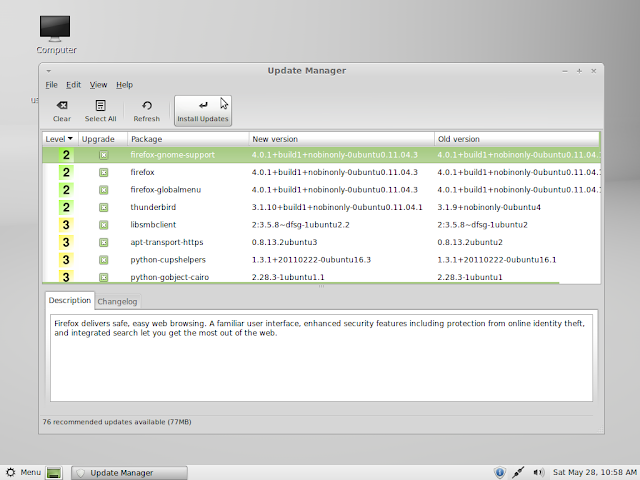Sort by the Upgrade column header
Screen dimensions: 640x480
point(103,139)
